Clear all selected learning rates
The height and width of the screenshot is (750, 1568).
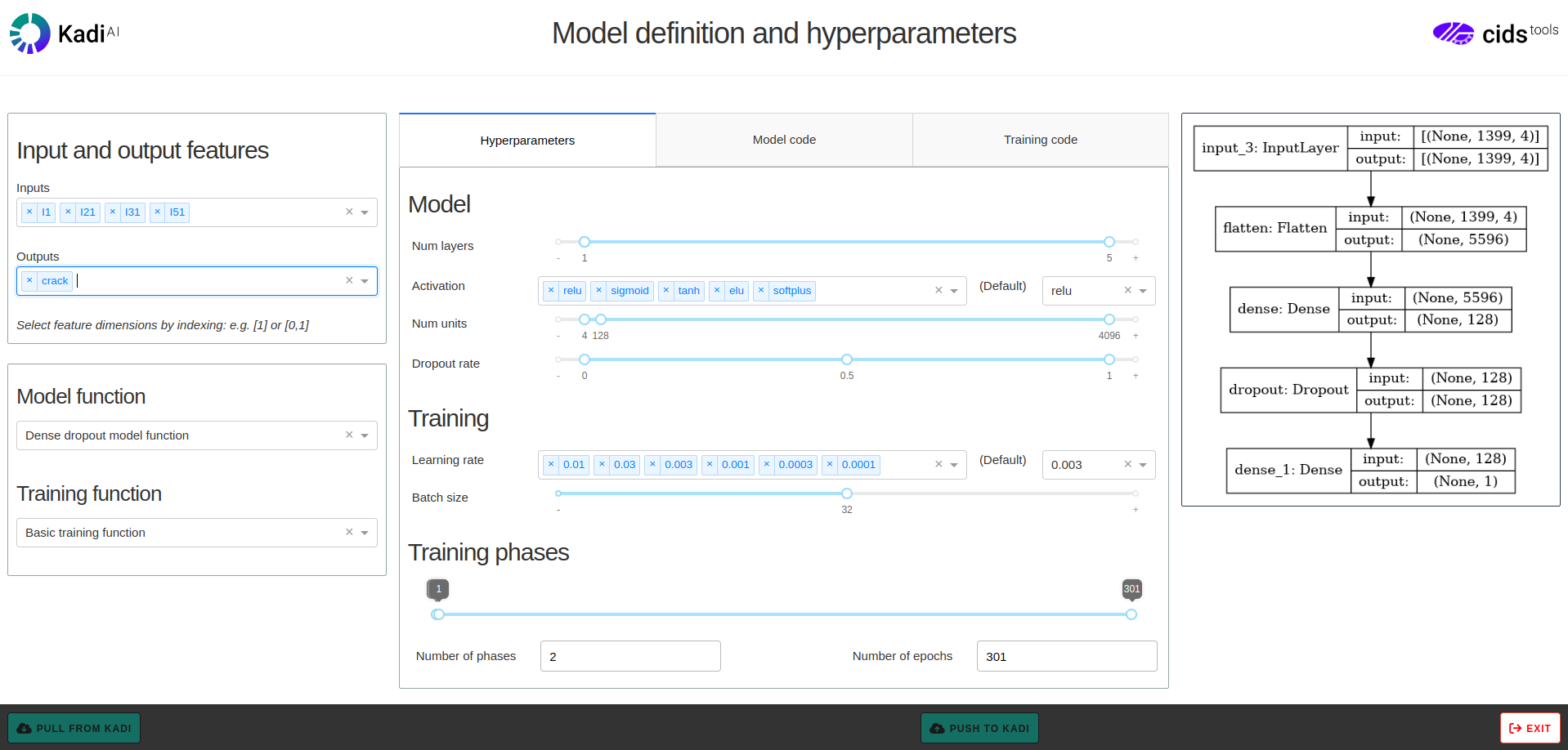pyautogui.click(x=939, y=465)
